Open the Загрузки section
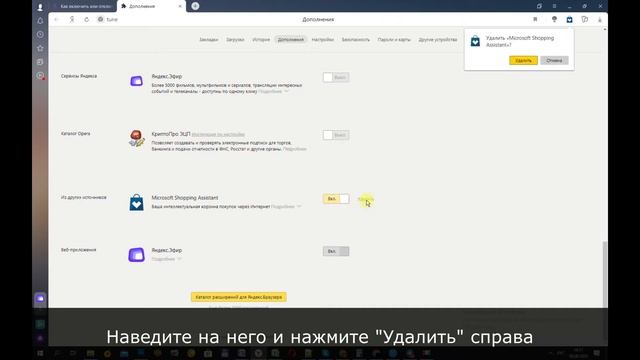Screen dimensions: 640x360 [x=235, y=40]
